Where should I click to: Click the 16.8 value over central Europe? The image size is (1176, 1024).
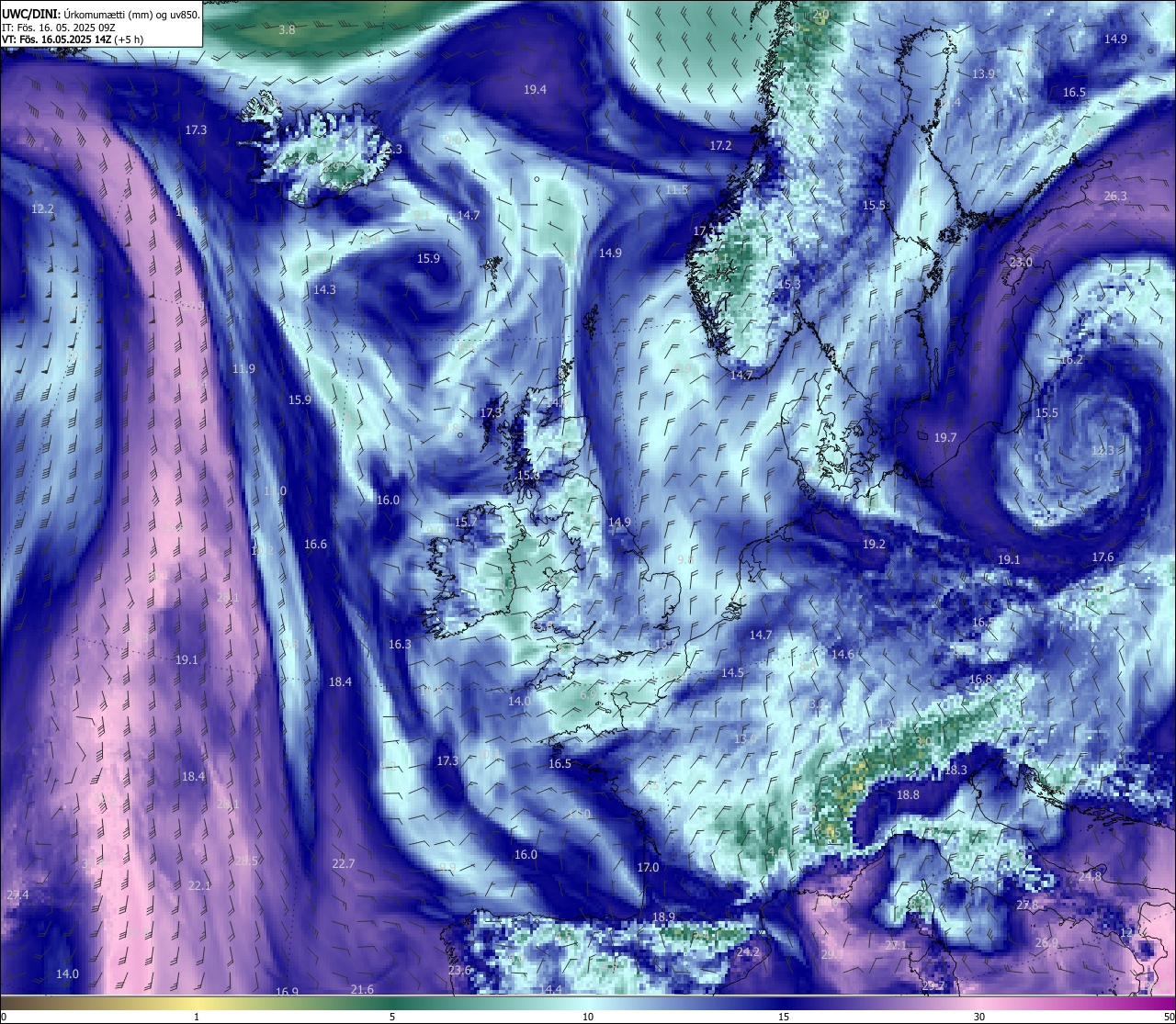click(980, 680)
